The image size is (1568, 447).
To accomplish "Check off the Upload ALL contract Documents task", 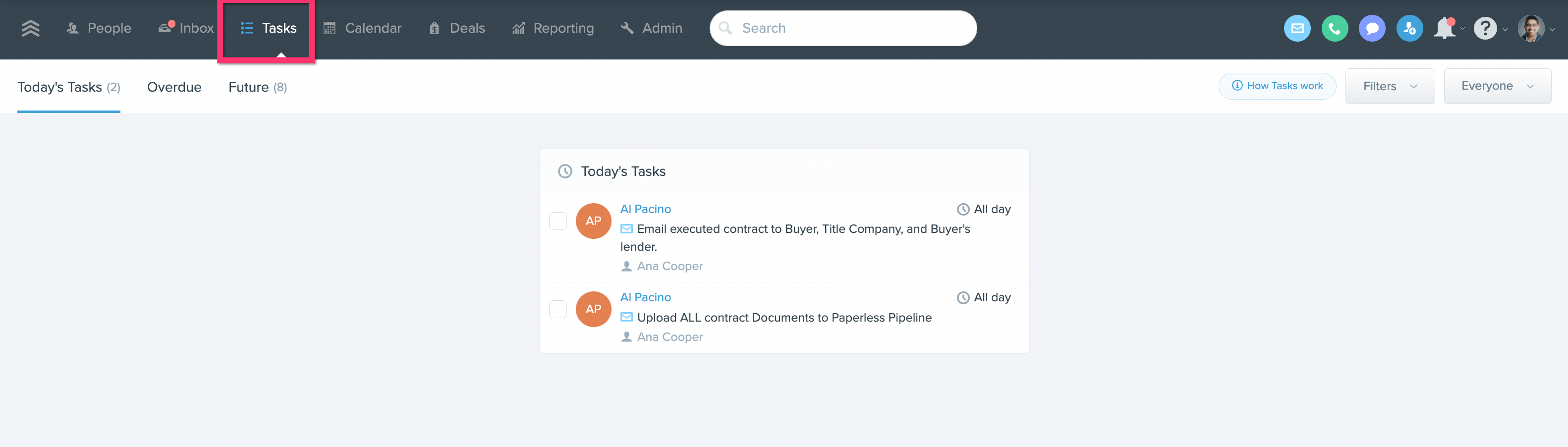I will (558, 309).
